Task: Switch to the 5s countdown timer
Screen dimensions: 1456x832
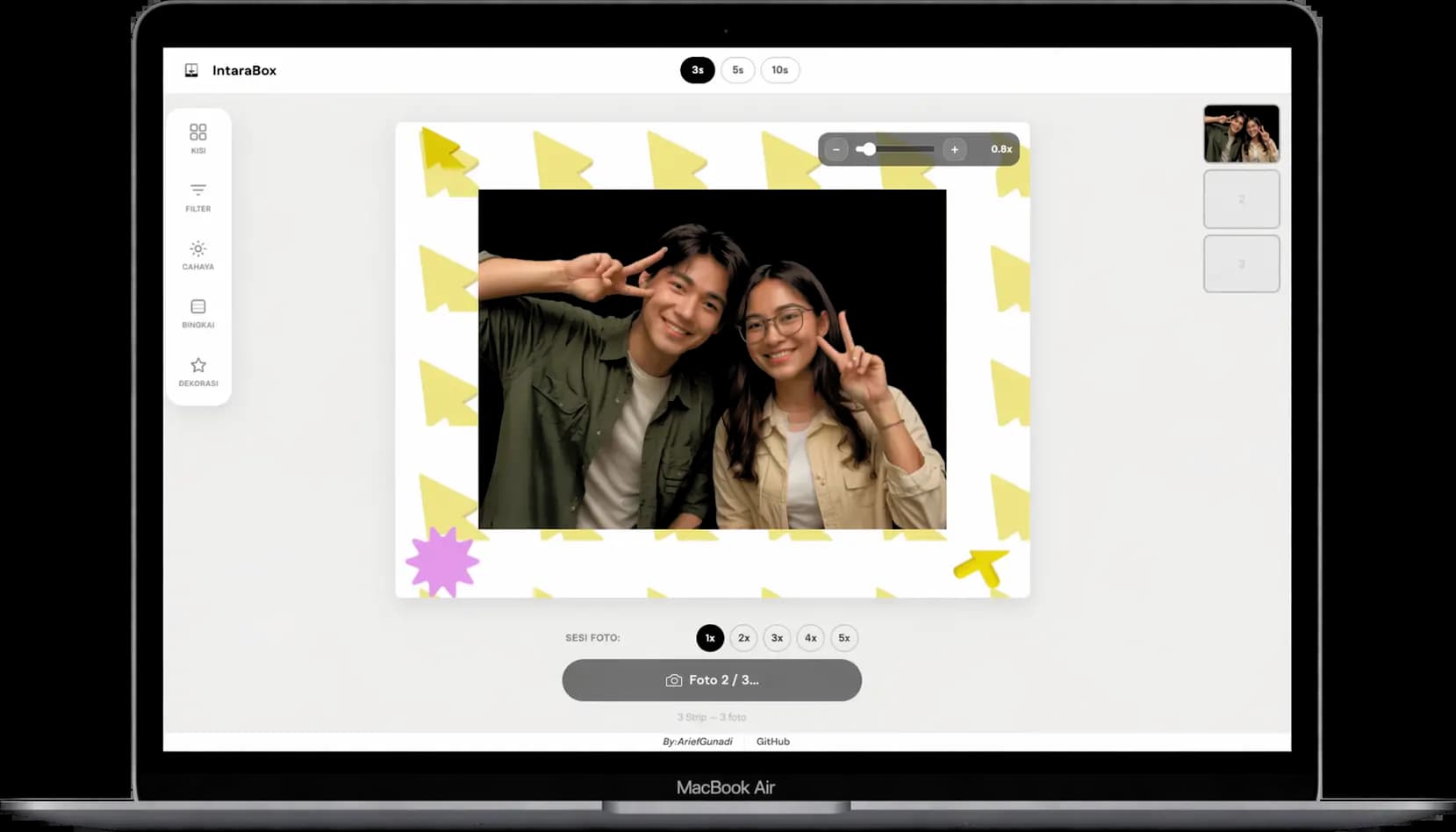Action: click(738, 69)
